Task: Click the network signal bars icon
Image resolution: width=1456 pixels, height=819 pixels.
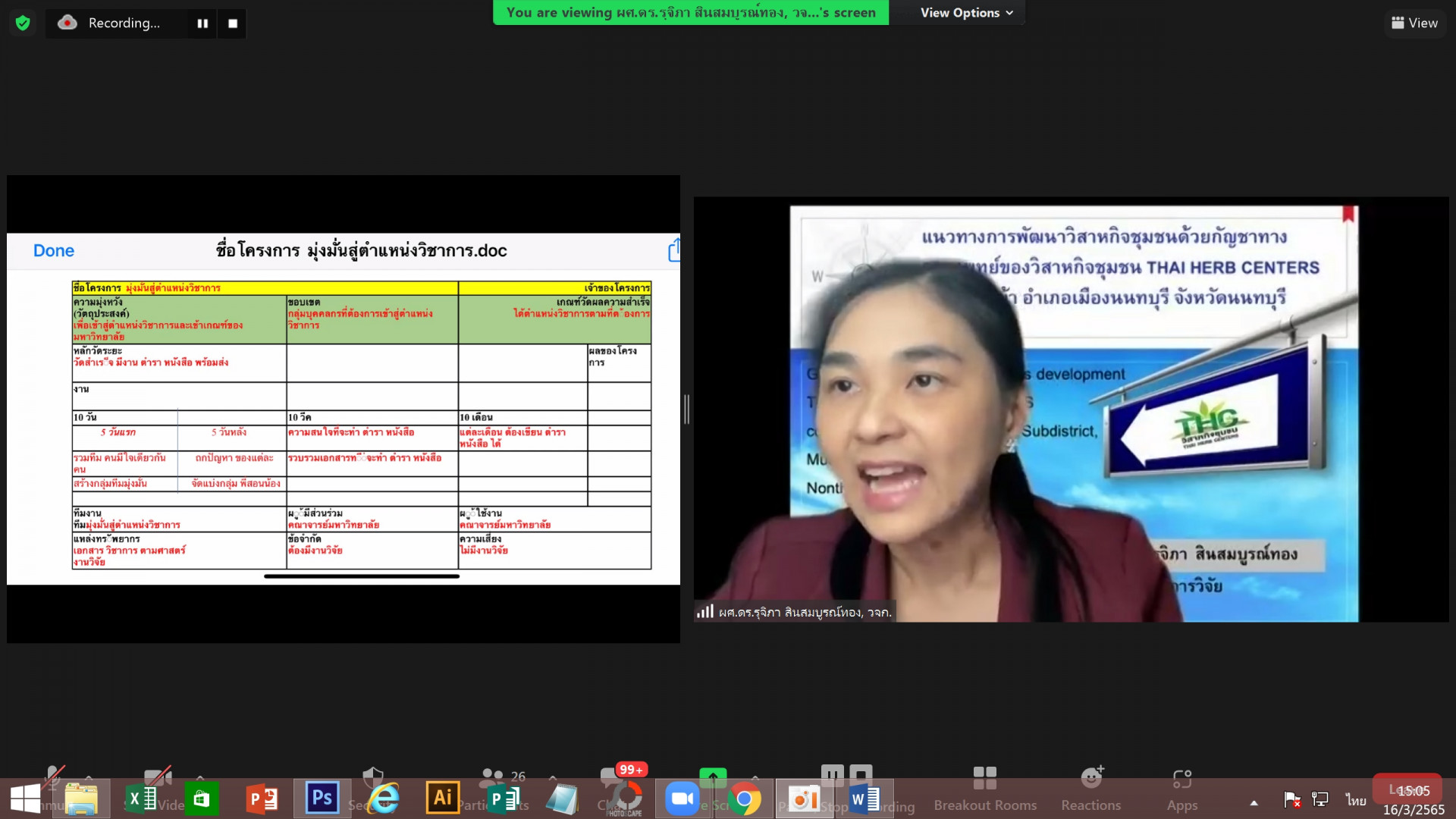Action: pos(705,611)
